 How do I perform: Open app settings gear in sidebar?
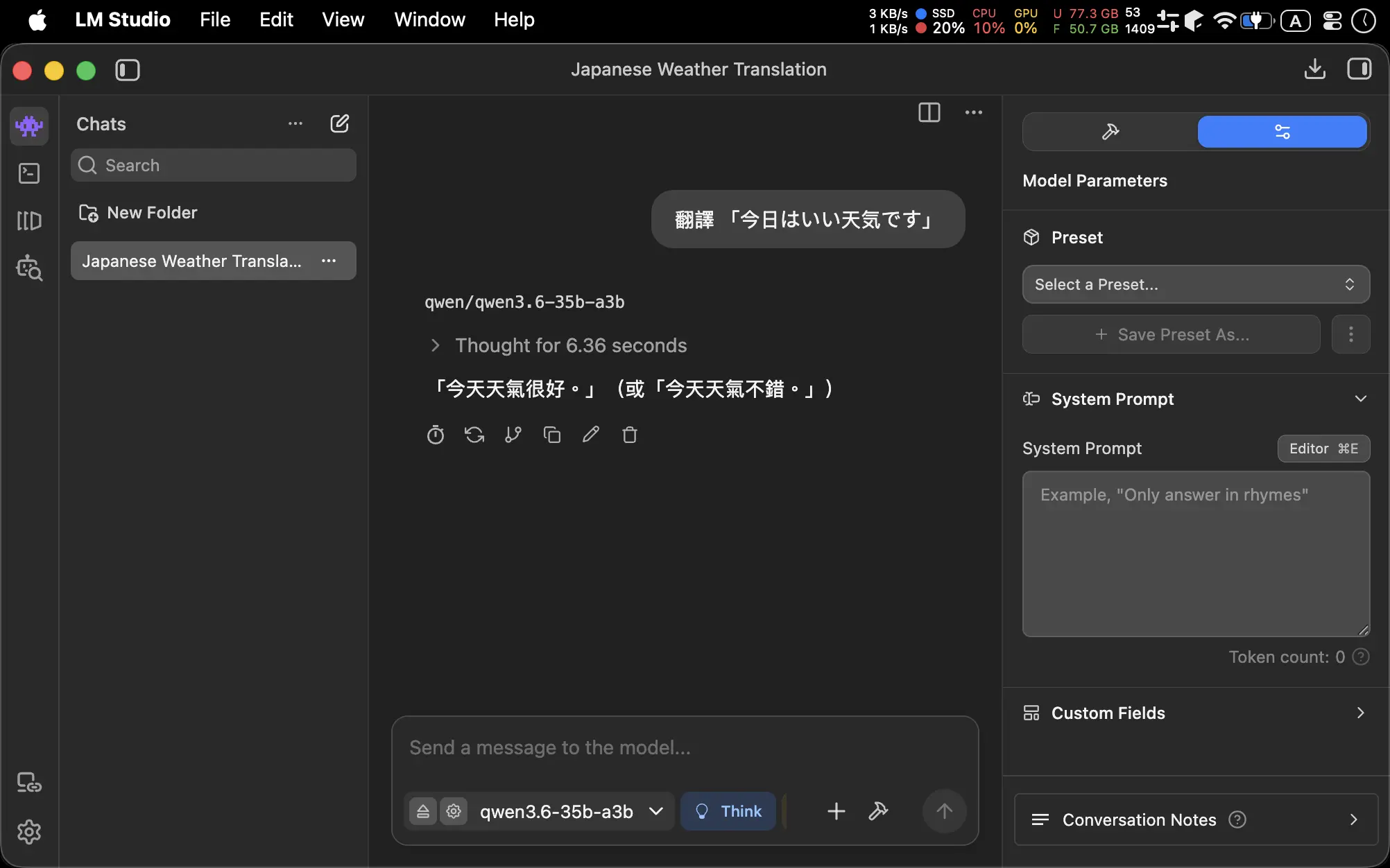coord(29,831)
